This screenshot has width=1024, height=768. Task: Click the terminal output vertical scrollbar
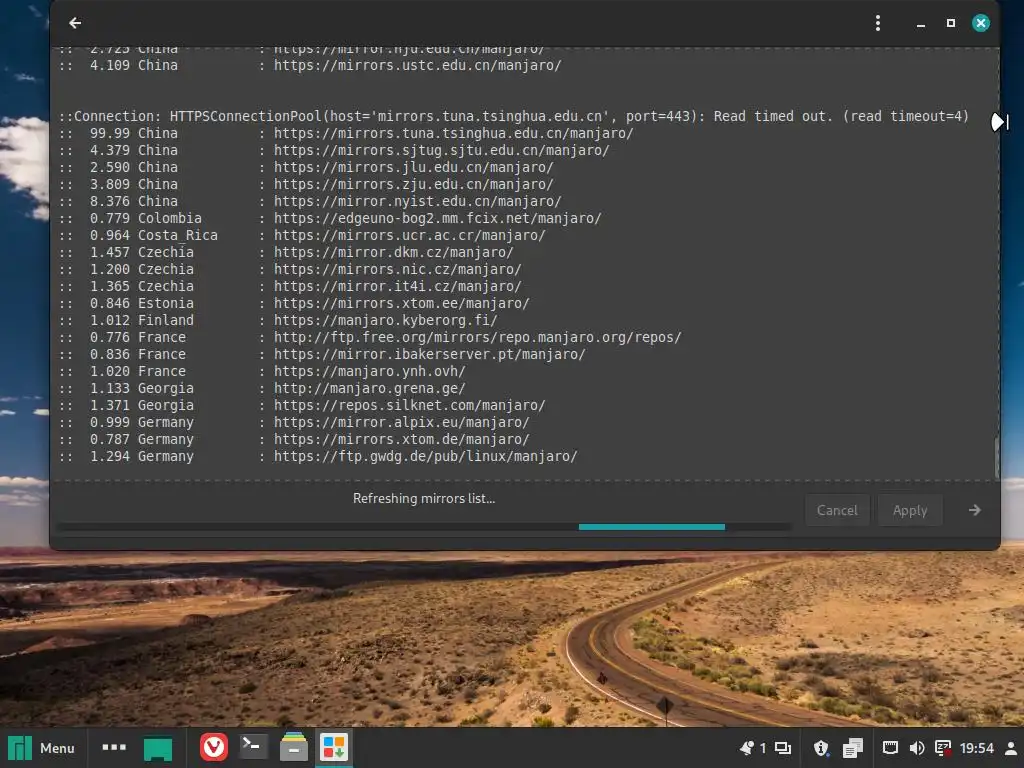(997, 457)
